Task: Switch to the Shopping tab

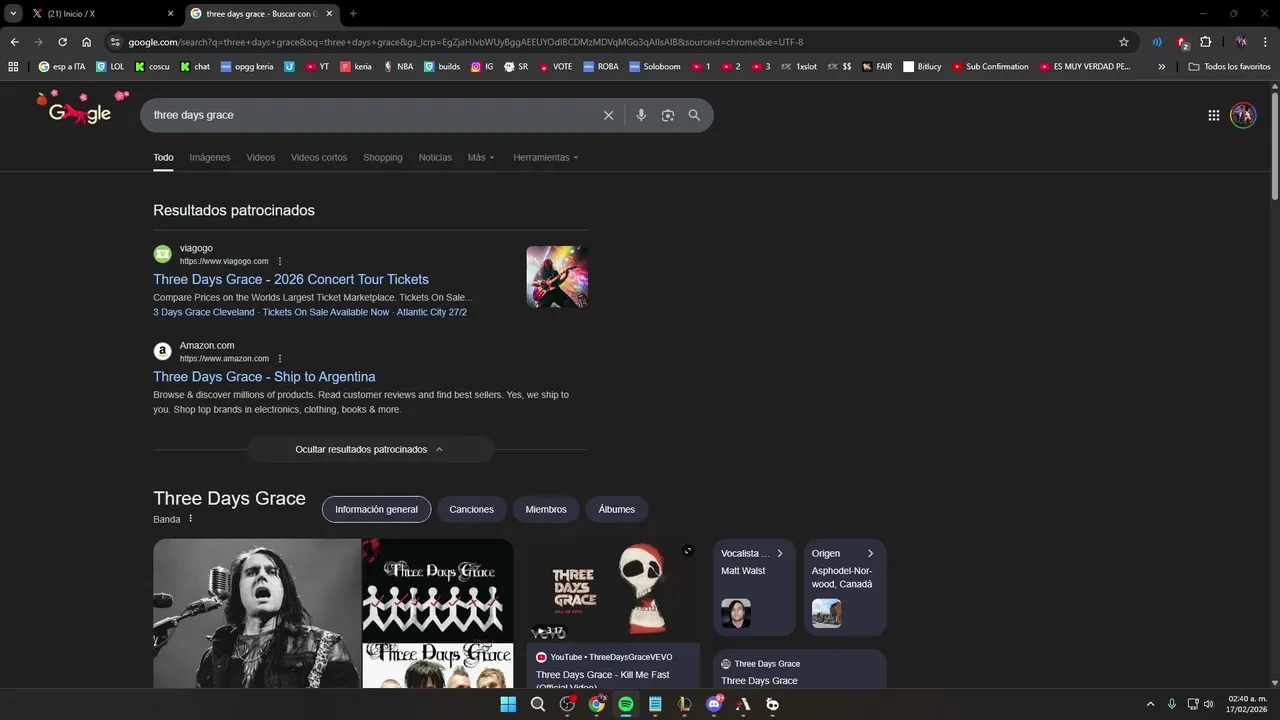Action: (383, 157)
